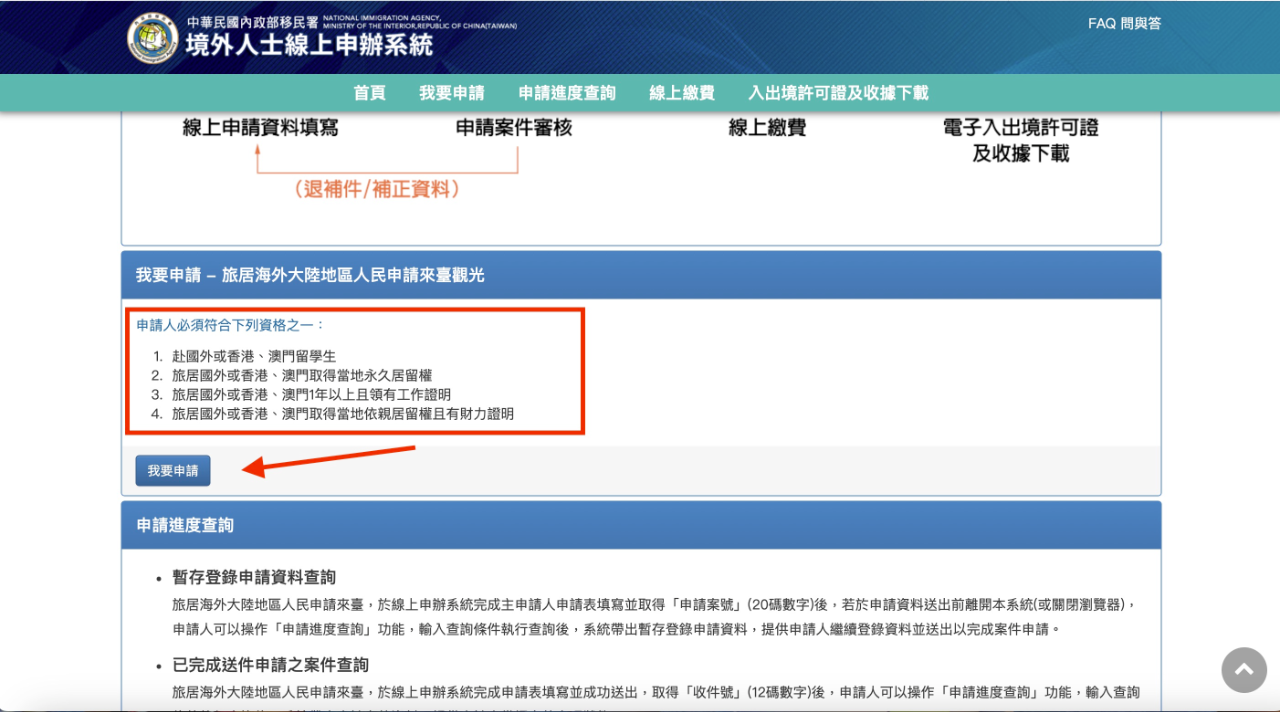Screen dimensions: 1280x712
Task: Click the 境外人士線上申辦系統 site title
Action: 309,46
